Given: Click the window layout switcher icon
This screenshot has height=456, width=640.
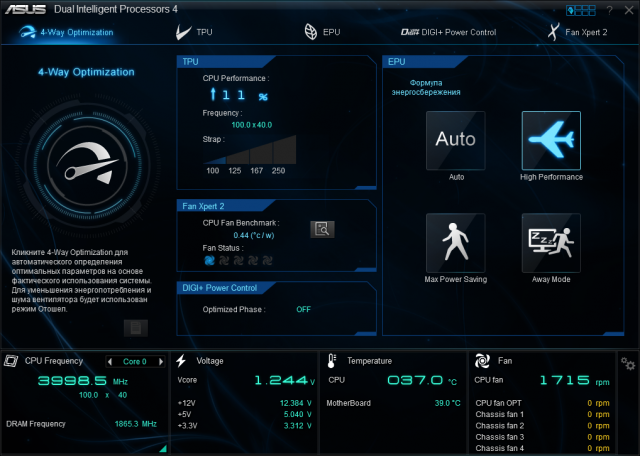Looking at the screenshot, I should pyautogui.click(x=581, y=10).
